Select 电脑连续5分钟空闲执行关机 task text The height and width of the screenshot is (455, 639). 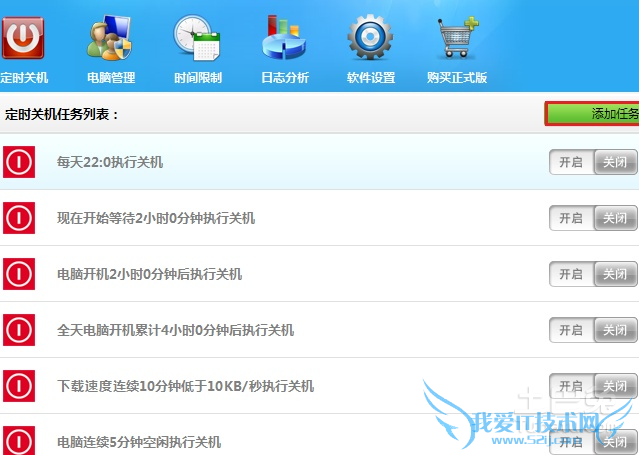[x=139, y=442]
